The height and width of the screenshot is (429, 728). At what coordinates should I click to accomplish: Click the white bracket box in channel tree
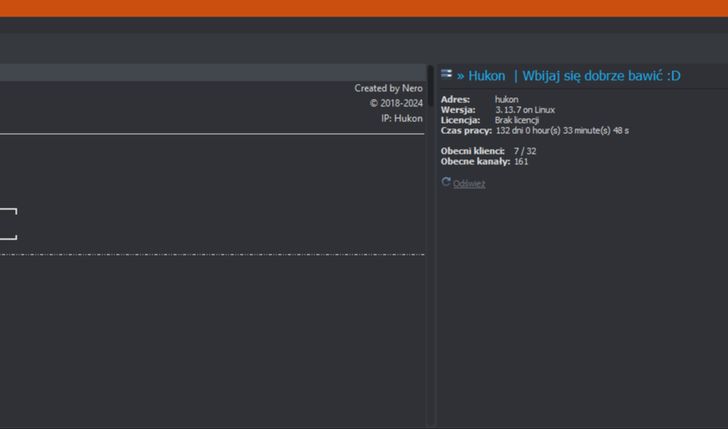tap(9, 224)
